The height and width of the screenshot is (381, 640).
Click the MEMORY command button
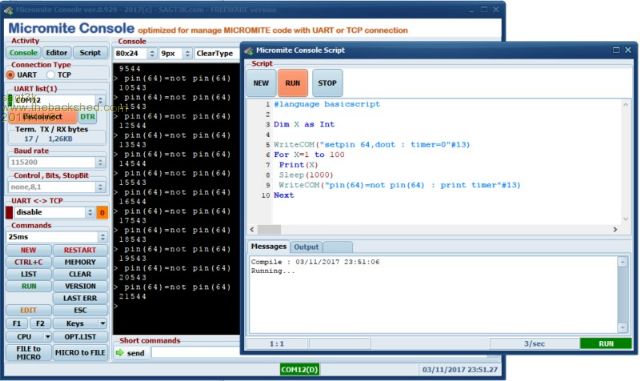(x=80, y=262)
